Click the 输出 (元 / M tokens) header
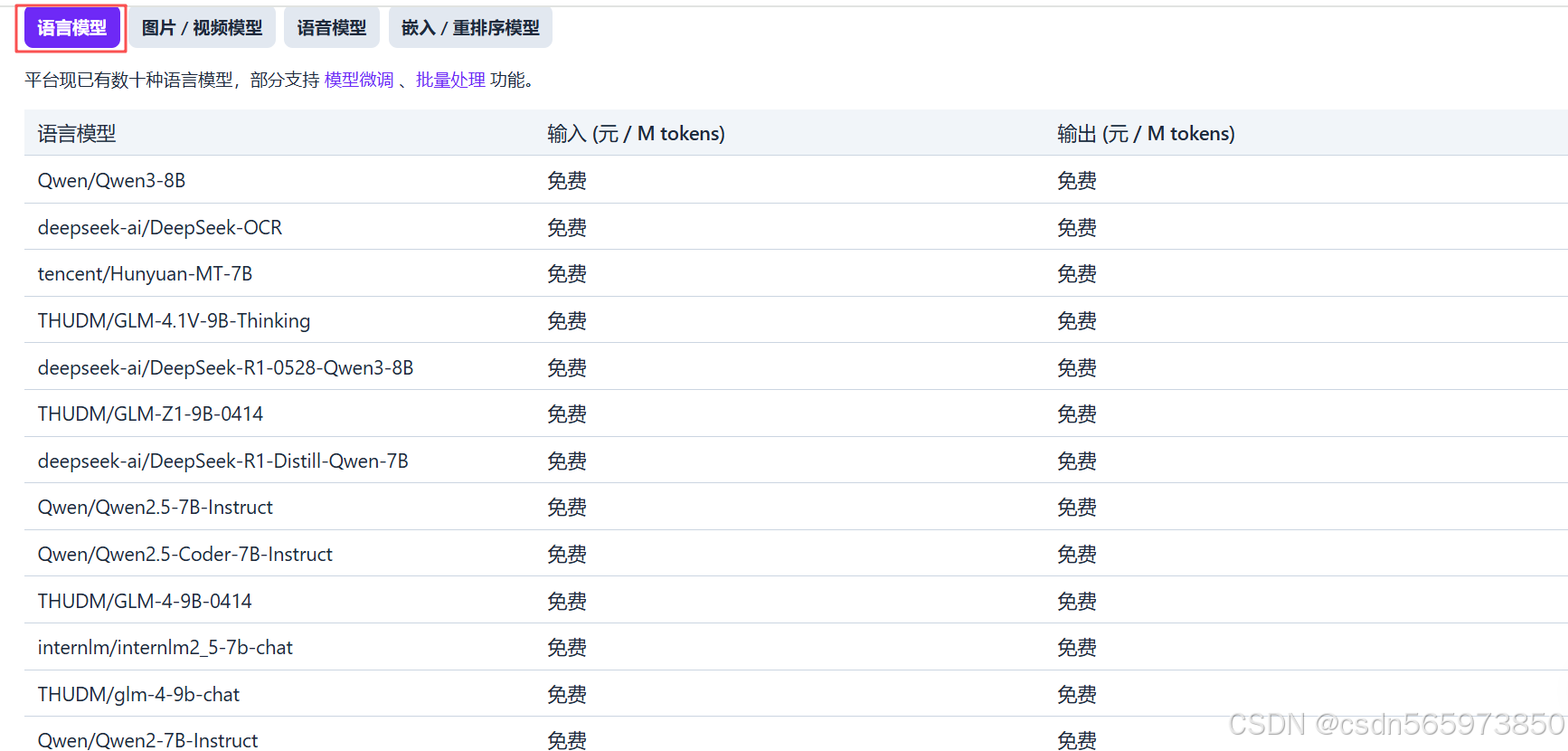 pyautogui.click(x=1146, y=134)
